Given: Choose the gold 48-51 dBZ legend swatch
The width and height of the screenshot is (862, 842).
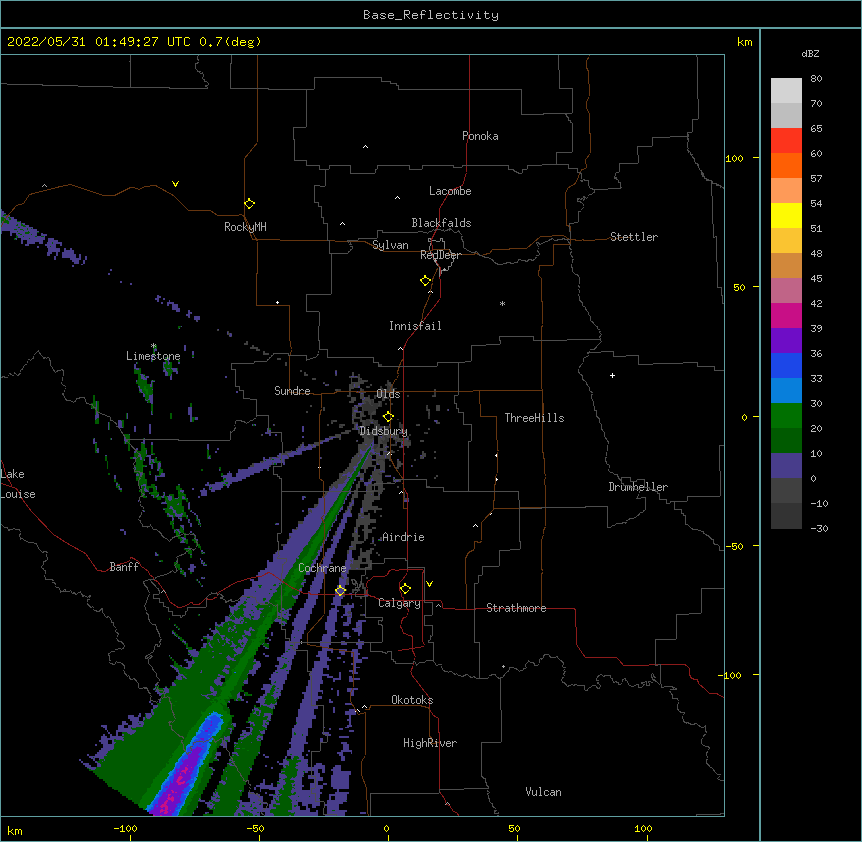Looking at the screenshot, I should [x=786, y=241].
